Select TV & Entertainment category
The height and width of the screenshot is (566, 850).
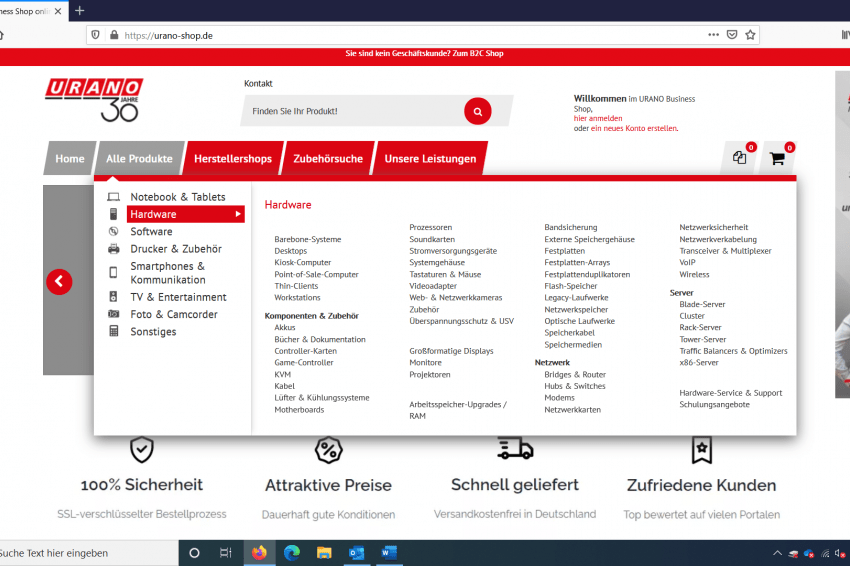[178, 297]
